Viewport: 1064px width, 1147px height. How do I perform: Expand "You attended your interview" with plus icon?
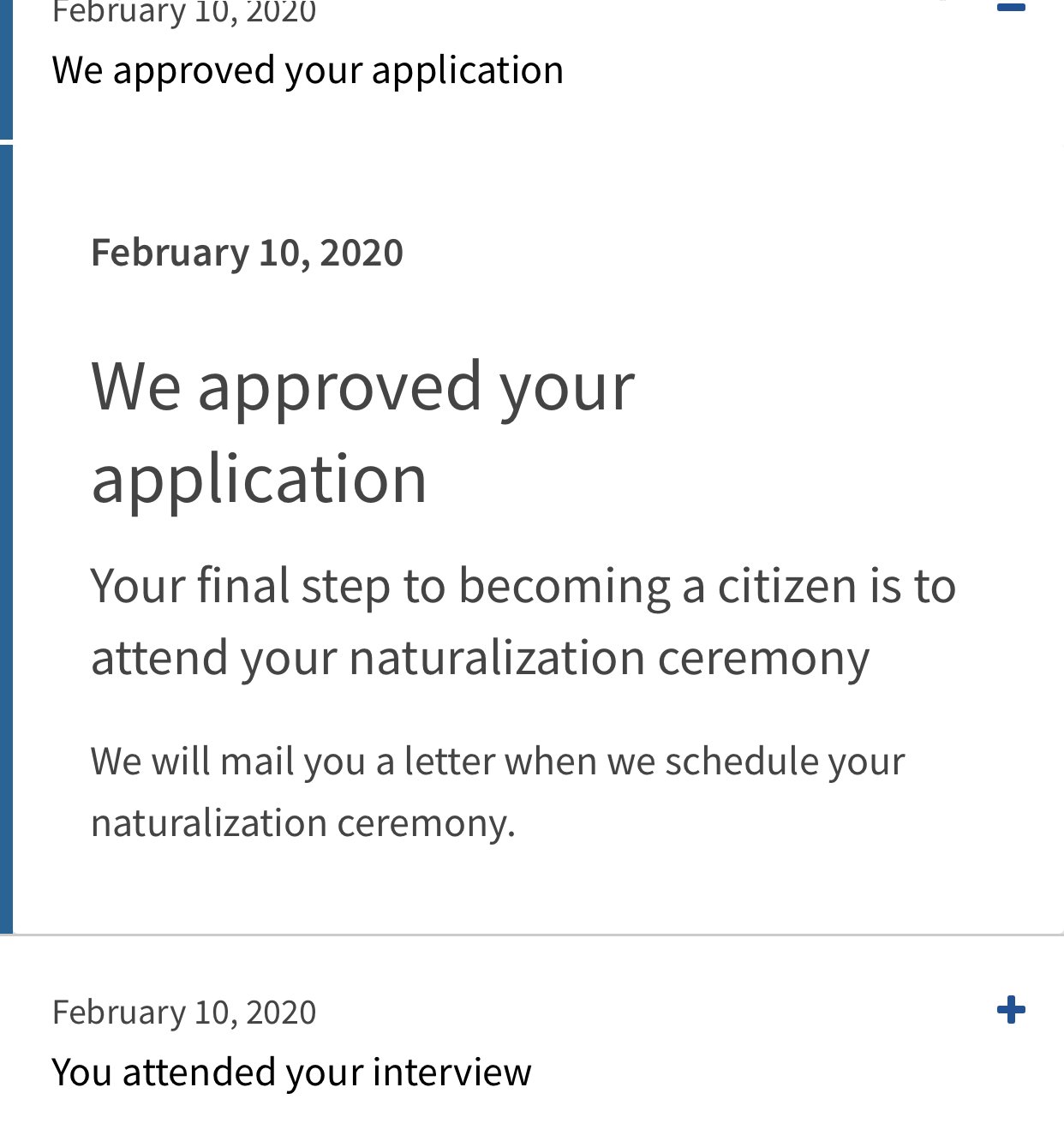pos(1011,1010)
